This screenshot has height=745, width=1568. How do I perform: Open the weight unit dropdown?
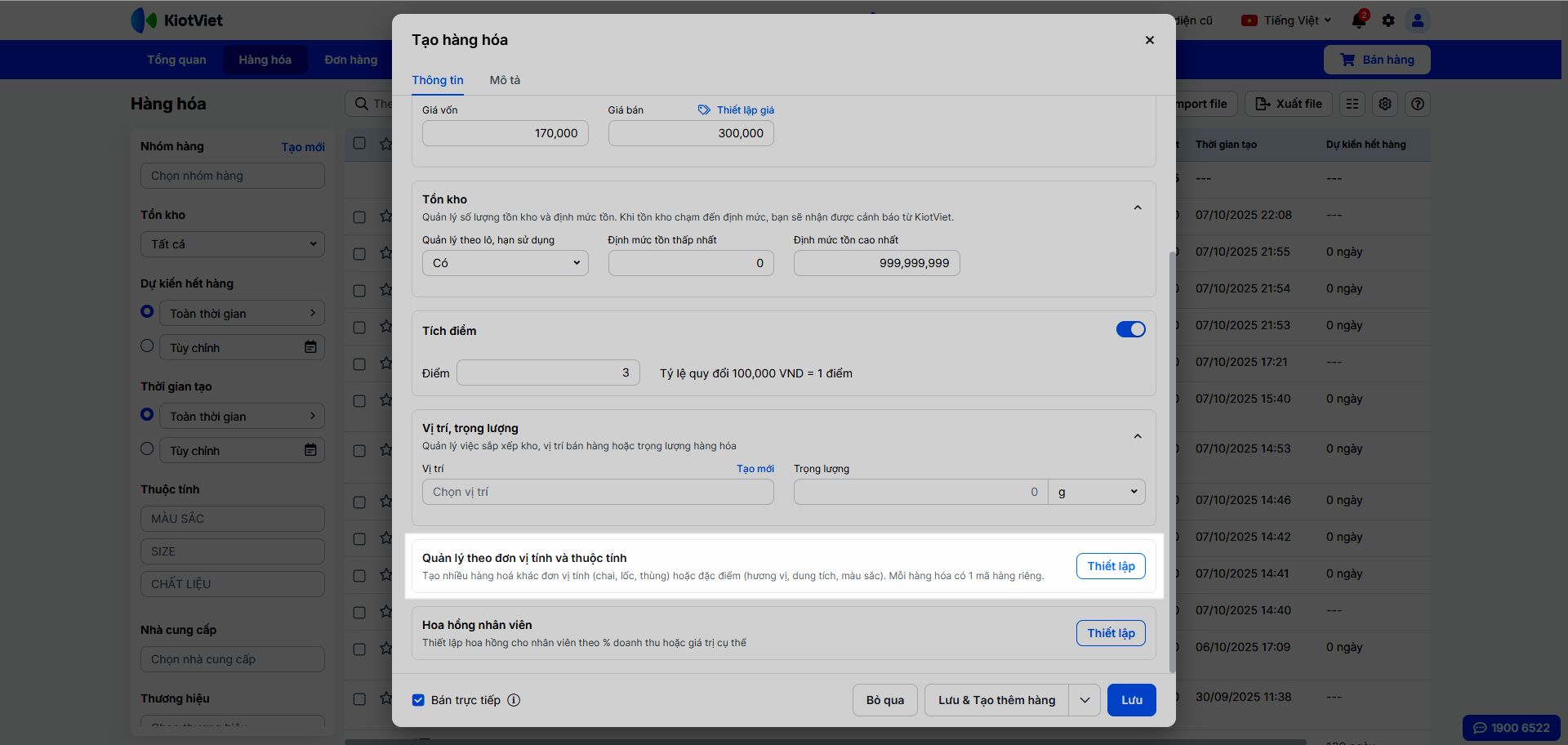(1097, 492)
